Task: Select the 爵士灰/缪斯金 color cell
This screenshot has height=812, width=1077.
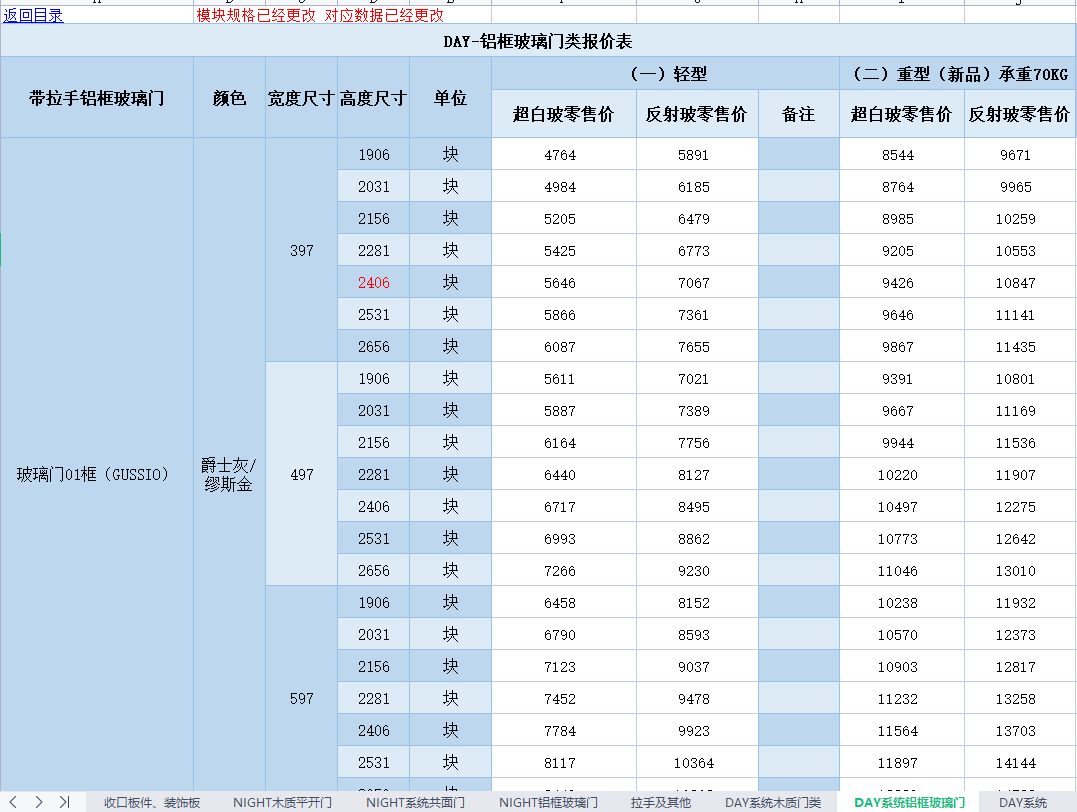Action: pyautogui.click(x=229, y=475)
